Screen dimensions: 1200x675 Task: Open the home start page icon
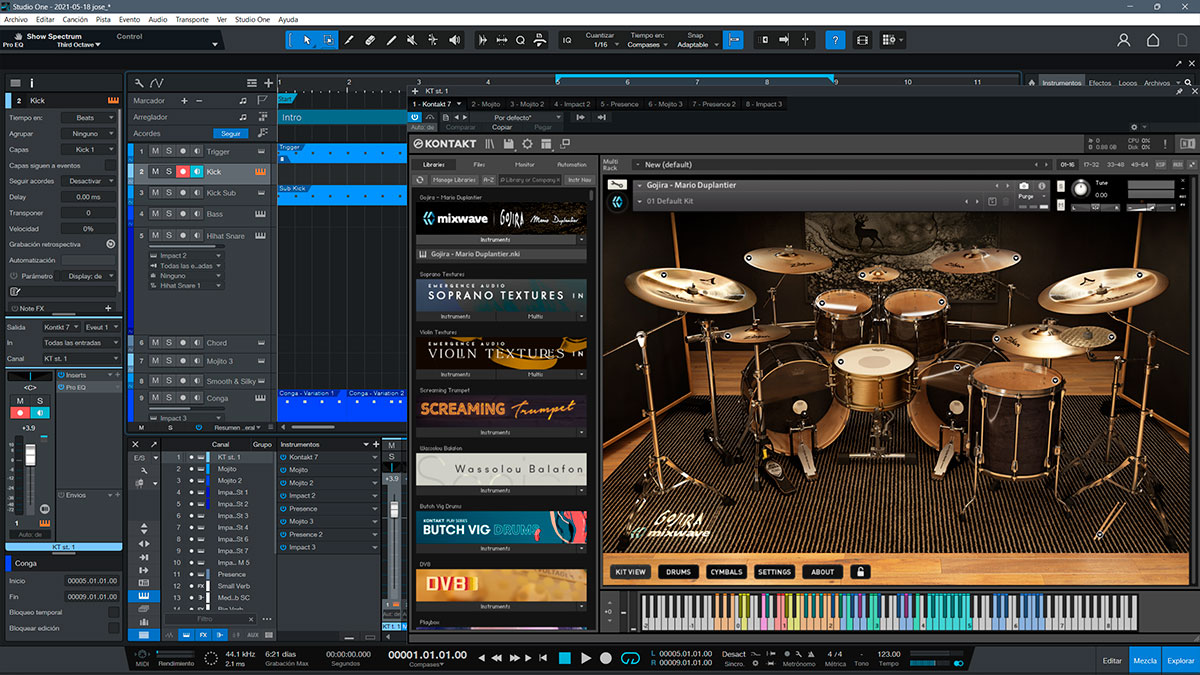[x=1153, y=40]
